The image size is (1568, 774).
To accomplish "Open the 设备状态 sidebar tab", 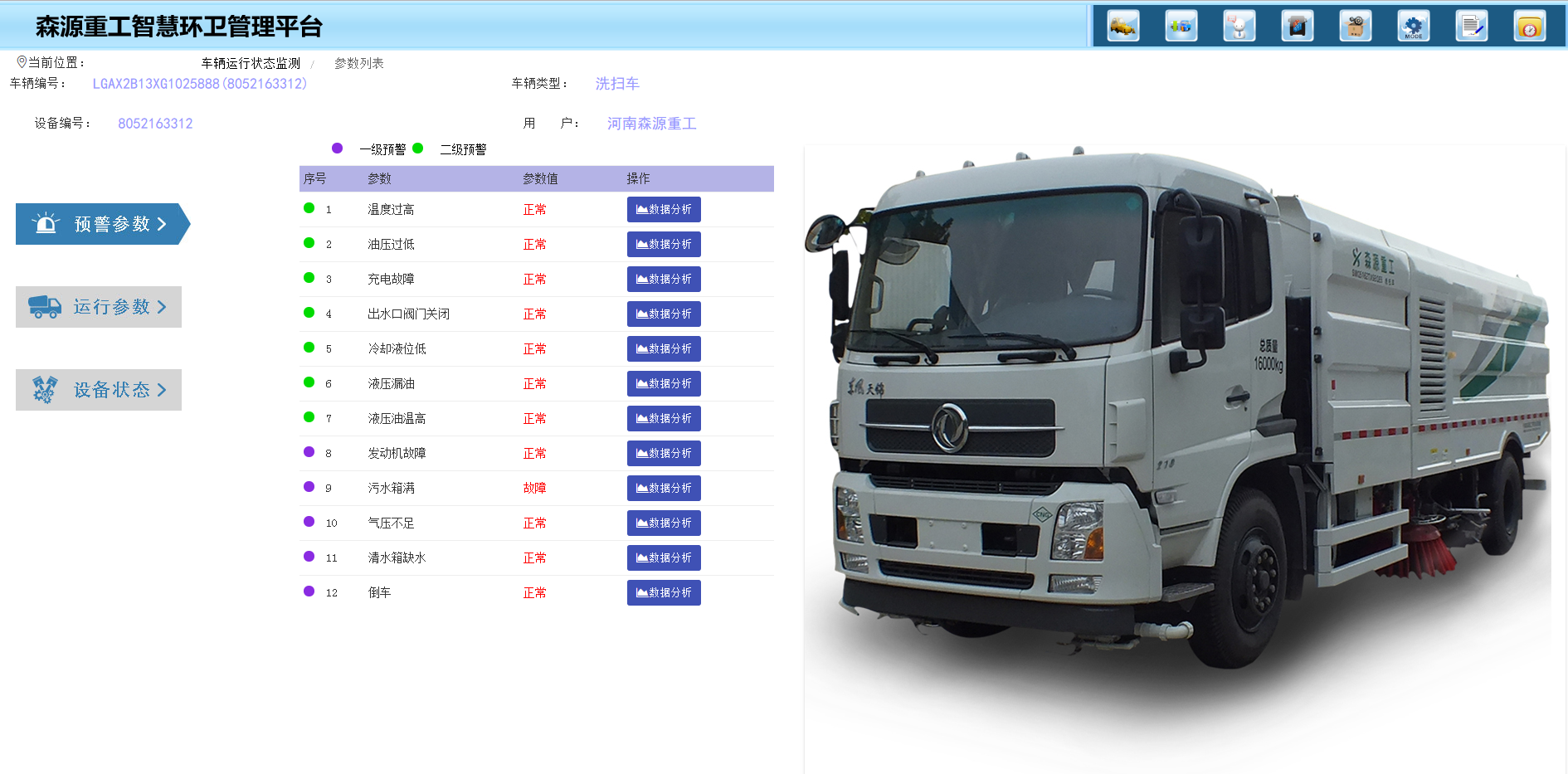I will click(99, 390).
